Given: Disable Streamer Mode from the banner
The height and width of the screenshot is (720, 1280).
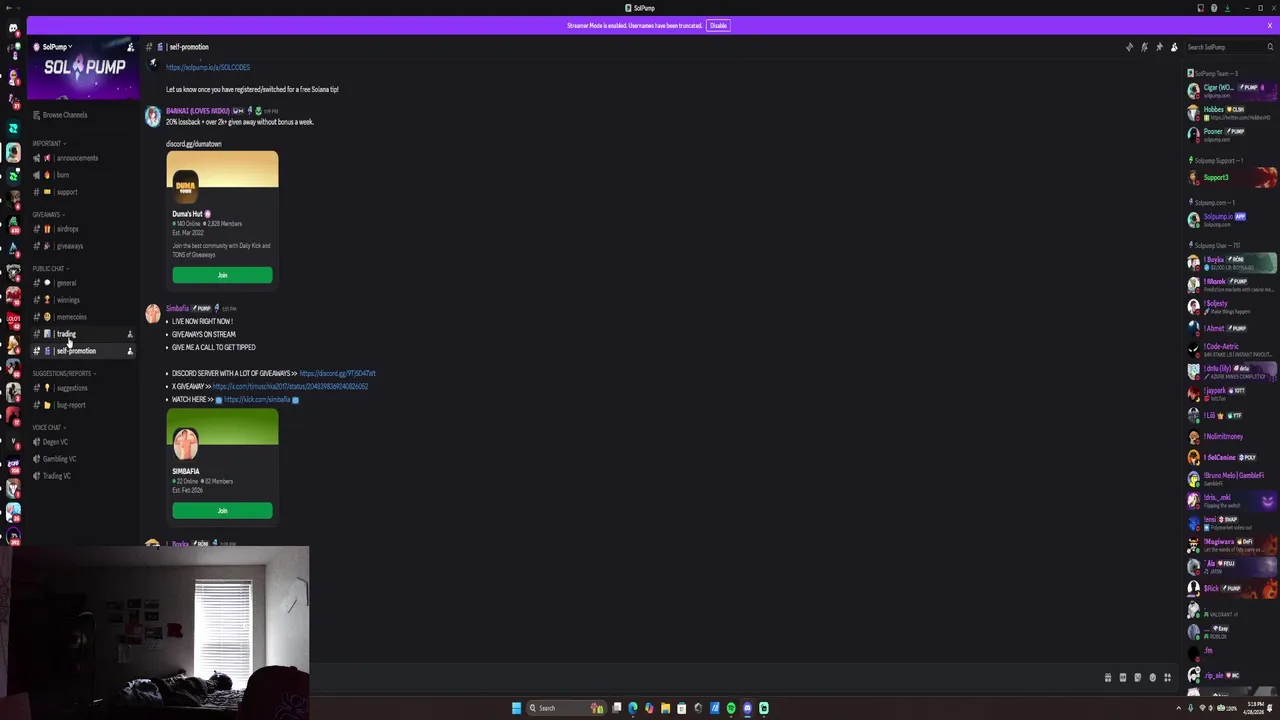Looking at the screenshot, I should (718, 25).
